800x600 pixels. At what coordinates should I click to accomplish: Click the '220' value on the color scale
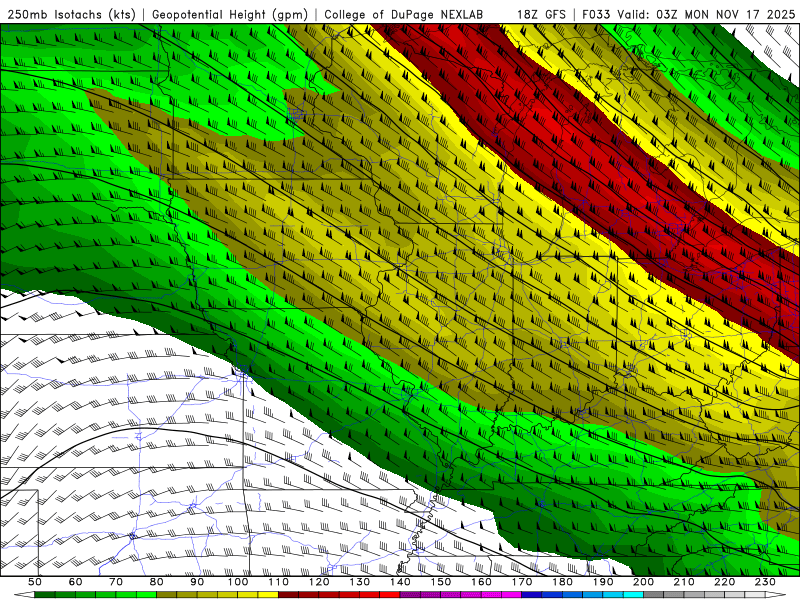pyautogui.click(x=725, y=582)
